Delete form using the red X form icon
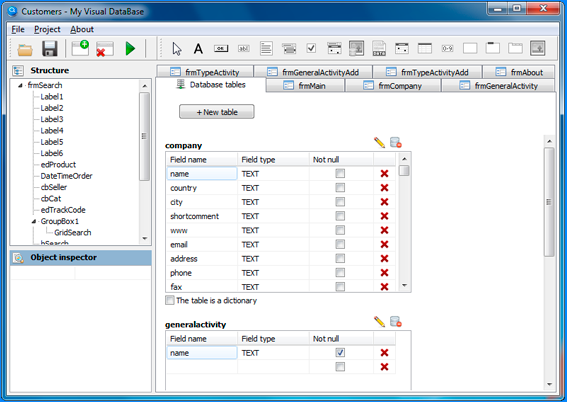 (x=105, y=49)
